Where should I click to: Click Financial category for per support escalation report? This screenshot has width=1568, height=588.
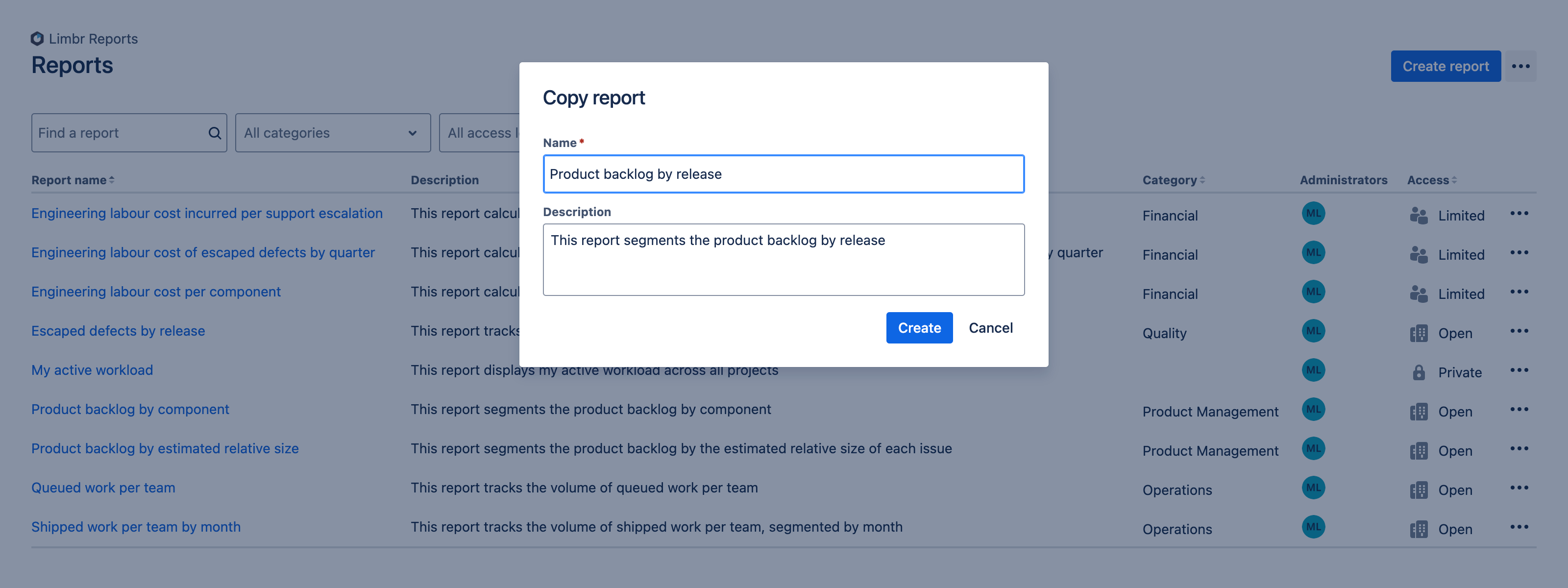pos(1169,216)
